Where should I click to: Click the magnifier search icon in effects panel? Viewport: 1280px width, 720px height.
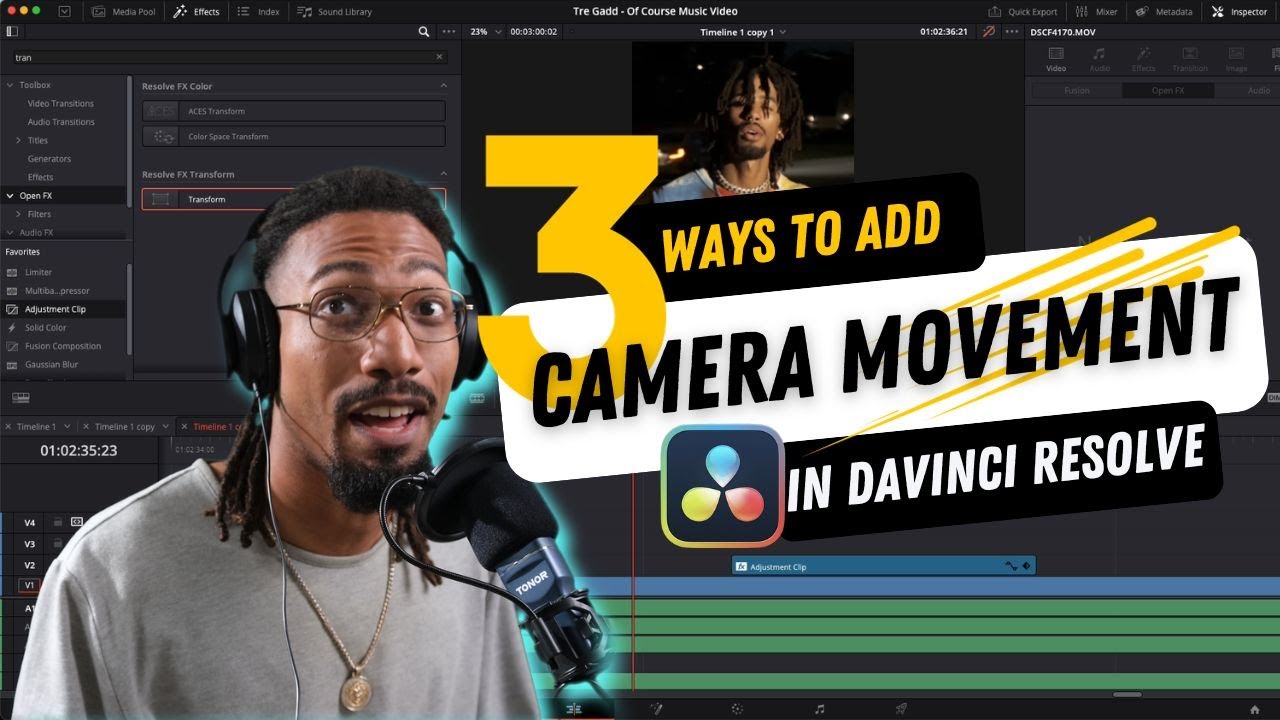coord(424,32)
